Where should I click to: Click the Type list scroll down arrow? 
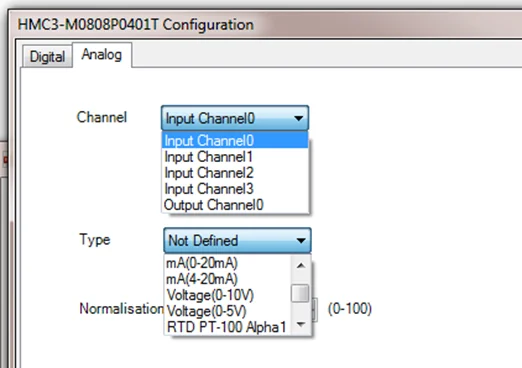301,324
